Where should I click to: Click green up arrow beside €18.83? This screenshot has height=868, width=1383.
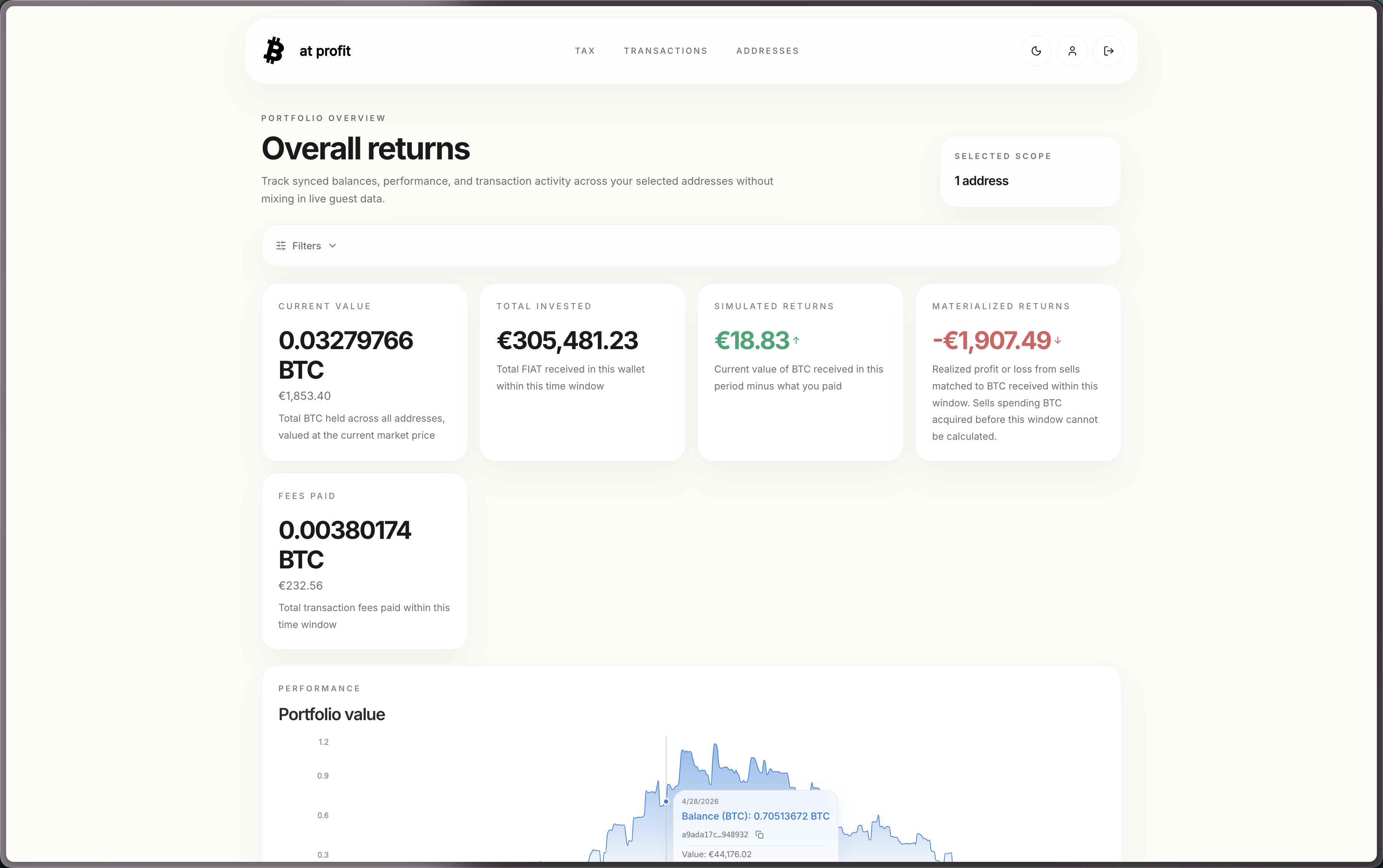(796, 340)
